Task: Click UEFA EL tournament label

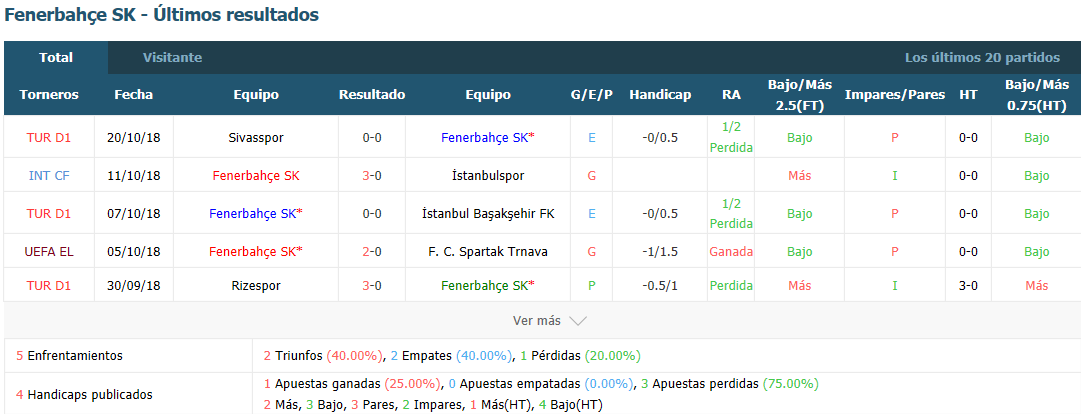Action: tap(49, 251)
